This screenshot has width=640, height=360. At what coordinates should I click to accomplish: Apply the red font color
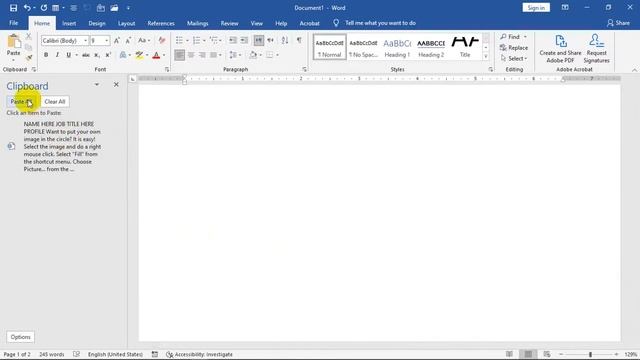click(x=156, y=55)
